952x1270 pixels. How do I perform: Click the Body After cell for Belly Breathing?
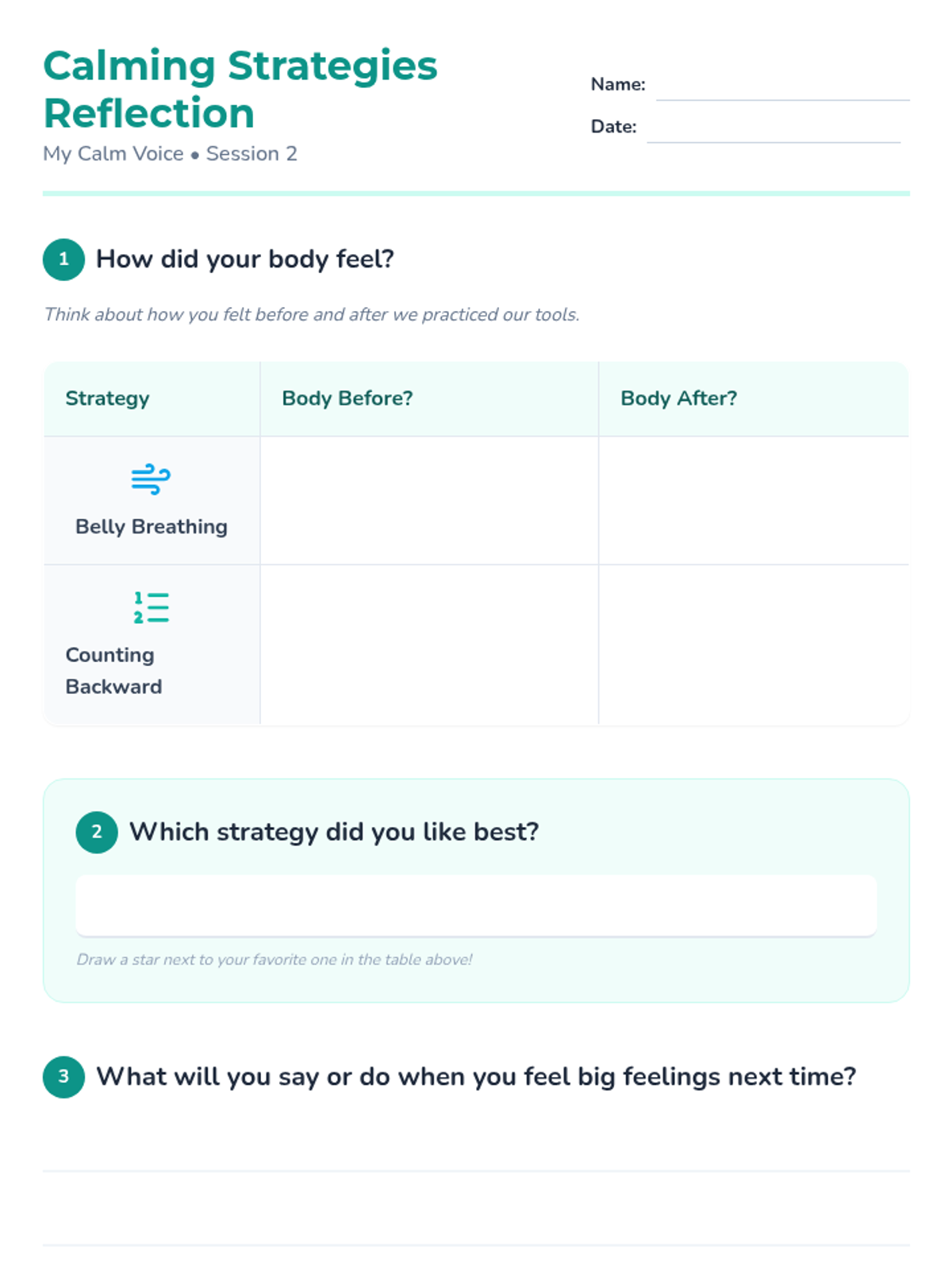click(x=753, y=501)
